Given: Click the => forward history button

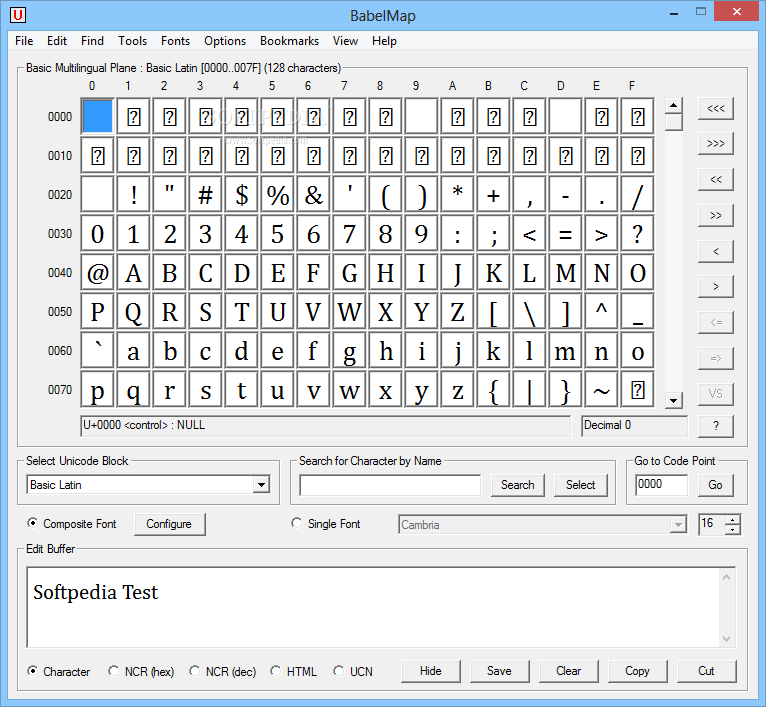Looking at the screenshot, I should click(716, 358).
